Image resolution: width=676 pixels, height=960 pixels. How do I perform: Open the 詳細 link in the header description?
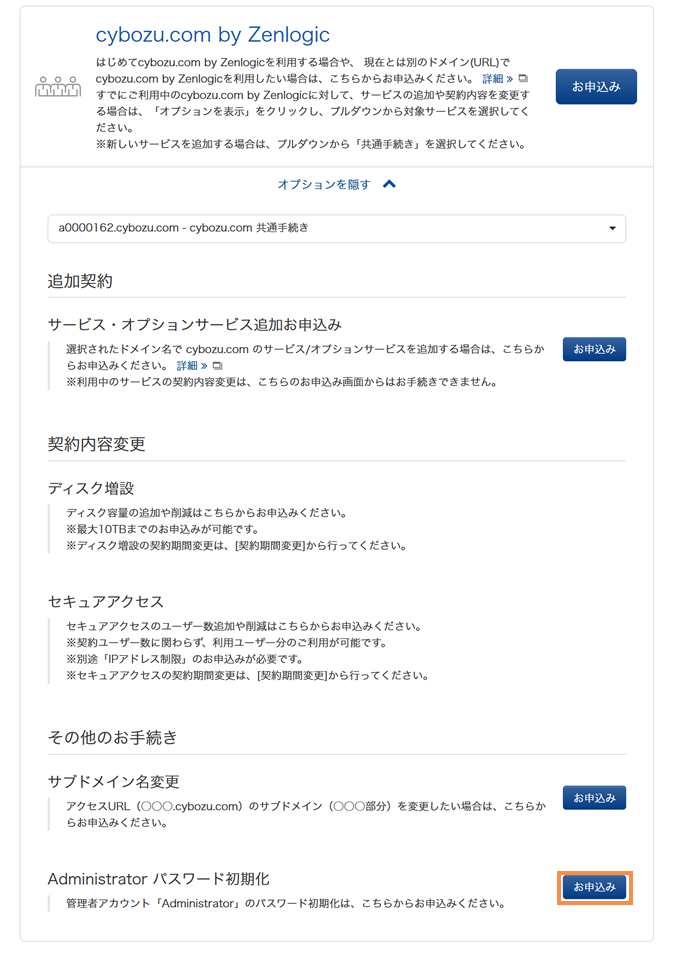(497, 78)
